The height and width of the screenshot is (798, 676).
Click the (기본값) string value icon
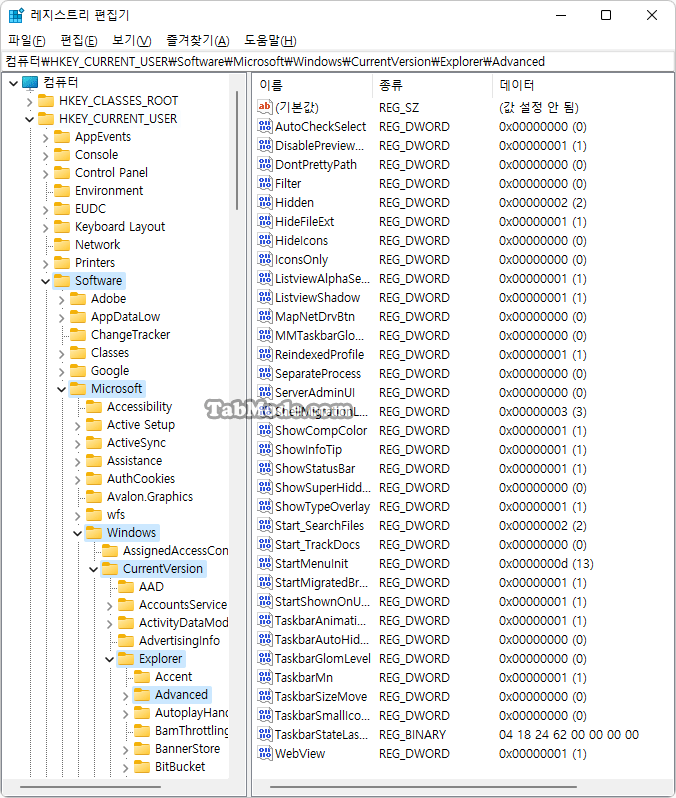tap(265, 107)
